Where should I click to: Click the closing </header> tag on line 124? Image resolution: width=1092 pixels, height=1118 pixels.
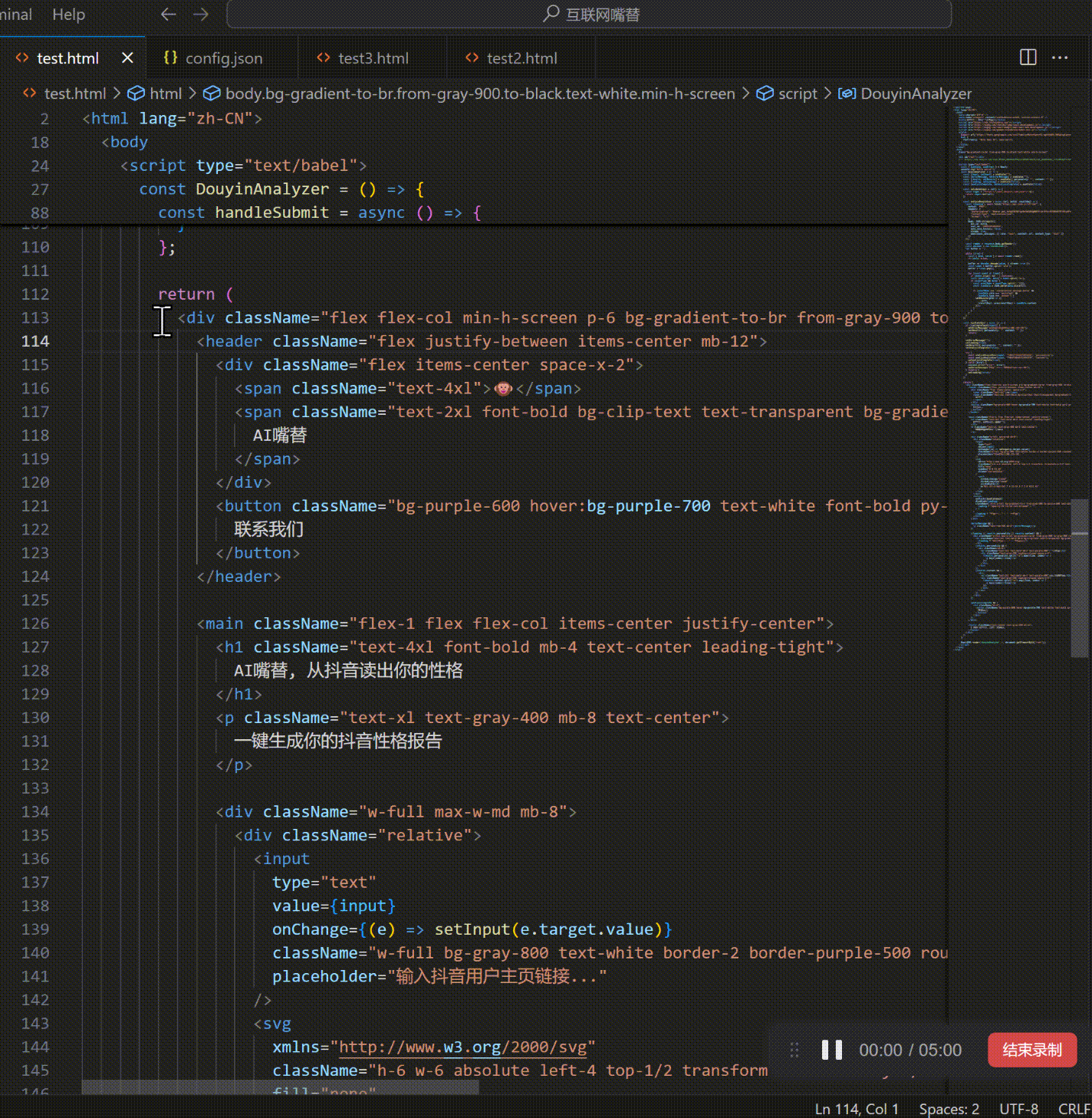(x=238, y=577)
